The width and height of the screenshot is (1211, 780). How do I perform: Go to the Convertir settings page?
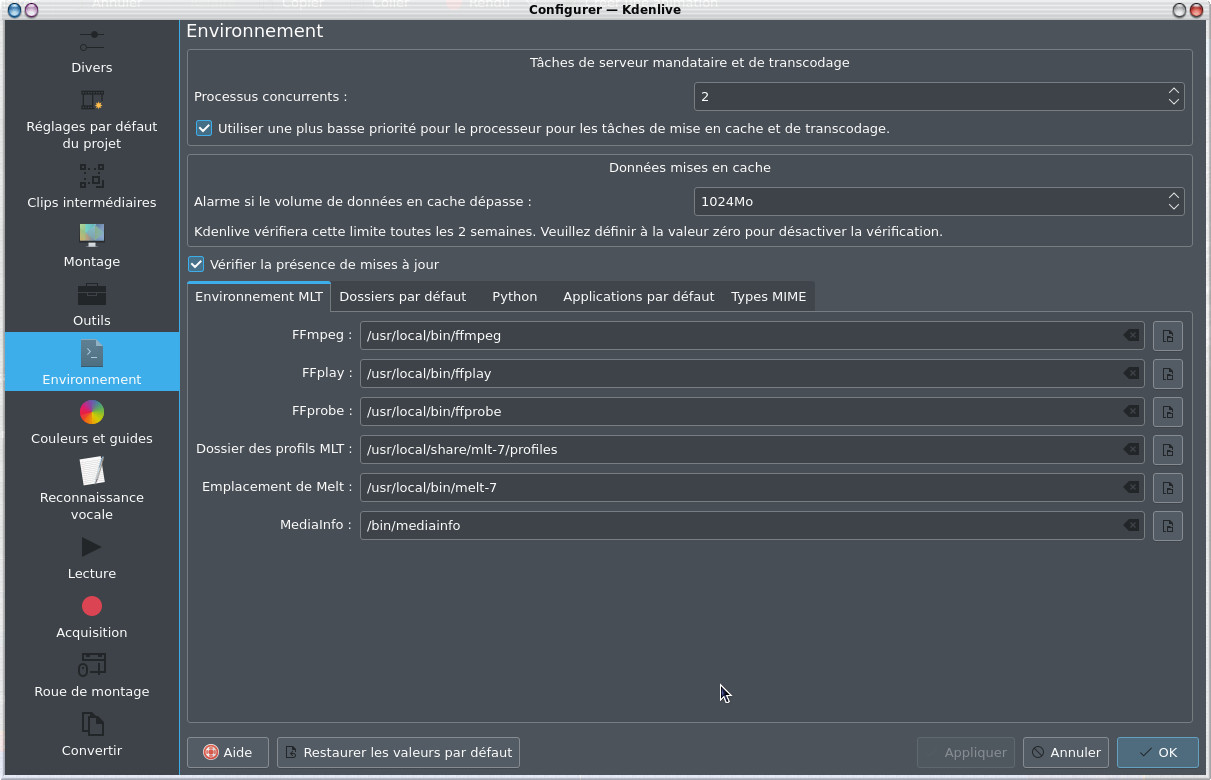(92, 735)
